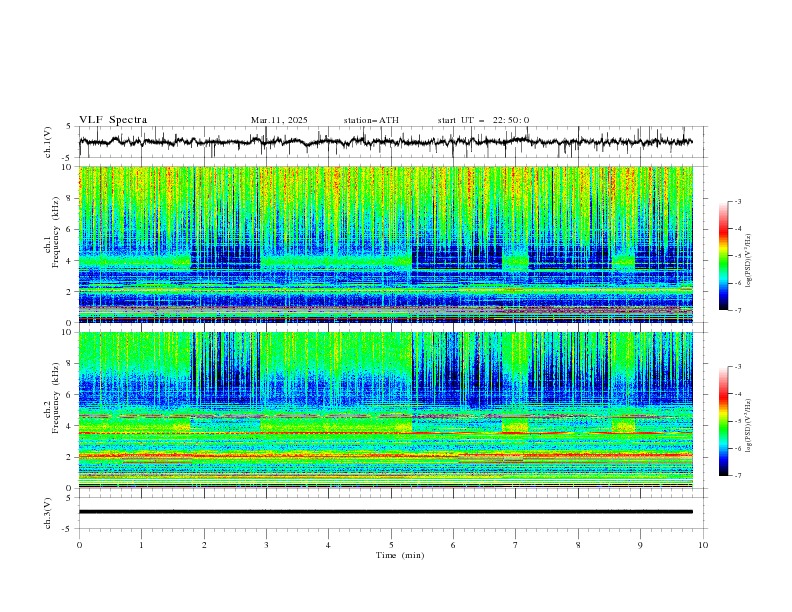Click time axis tick label "0"
792x612 pixels.
79,545
